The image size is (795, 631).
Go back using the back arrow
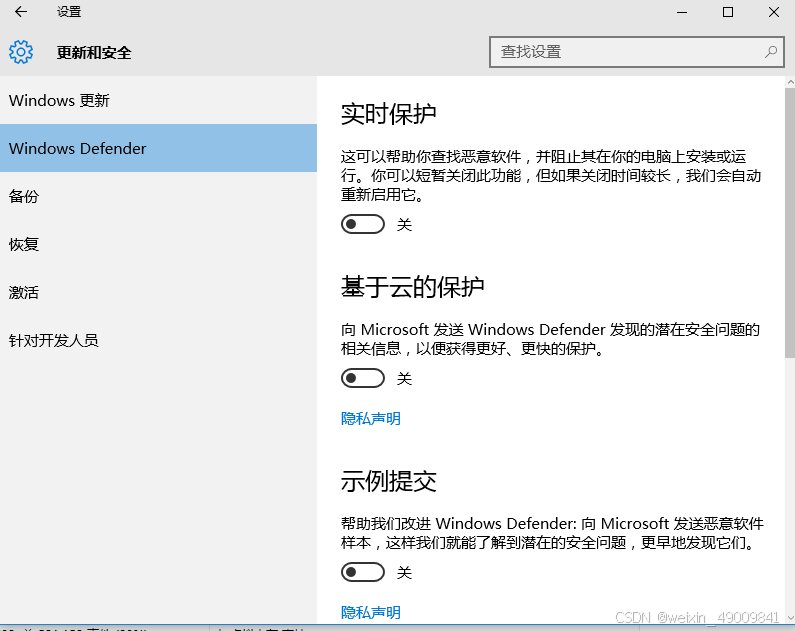point(21,12)
